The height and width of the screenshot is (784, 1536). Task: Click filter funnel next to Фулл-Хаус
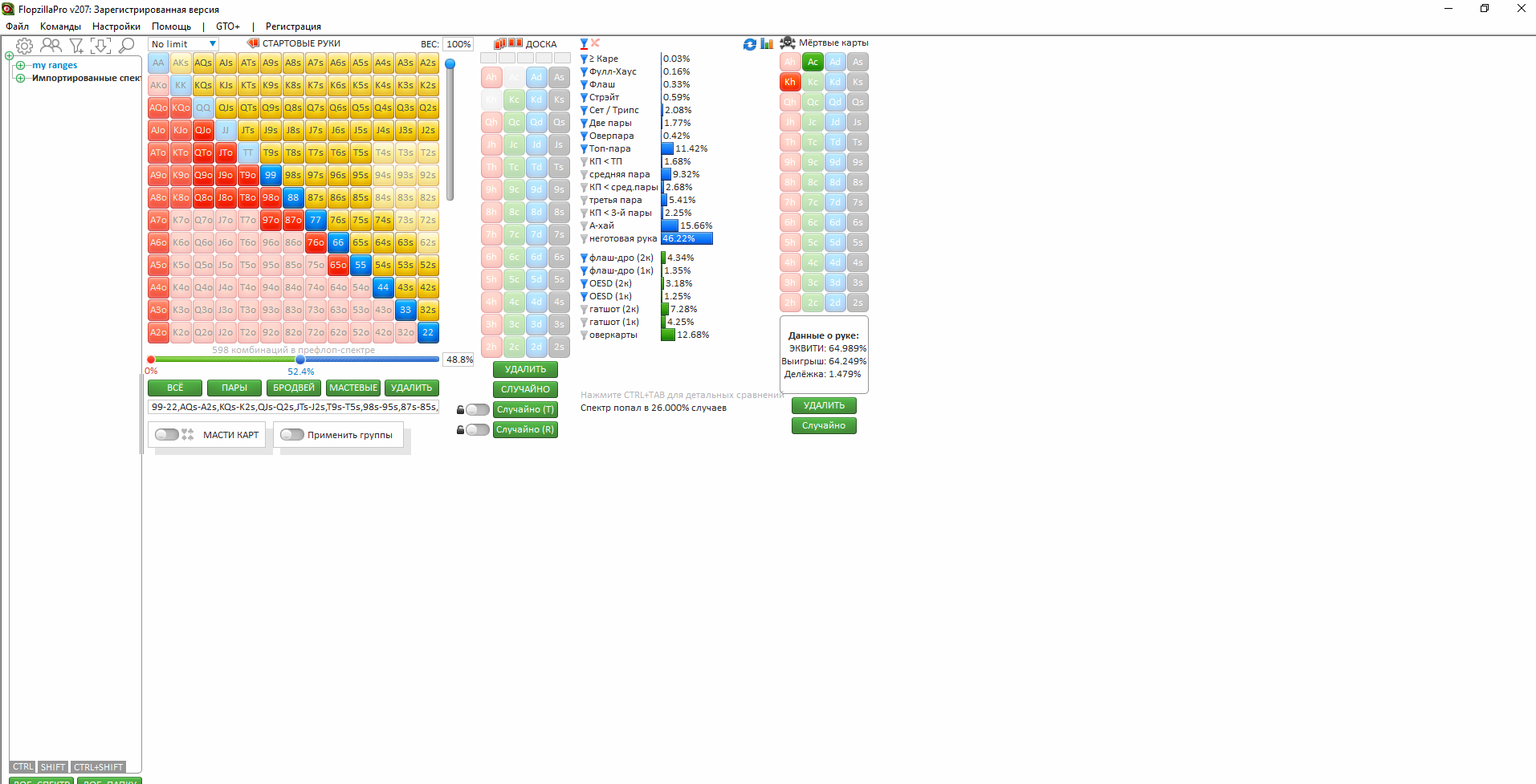[x=584, y=71]
